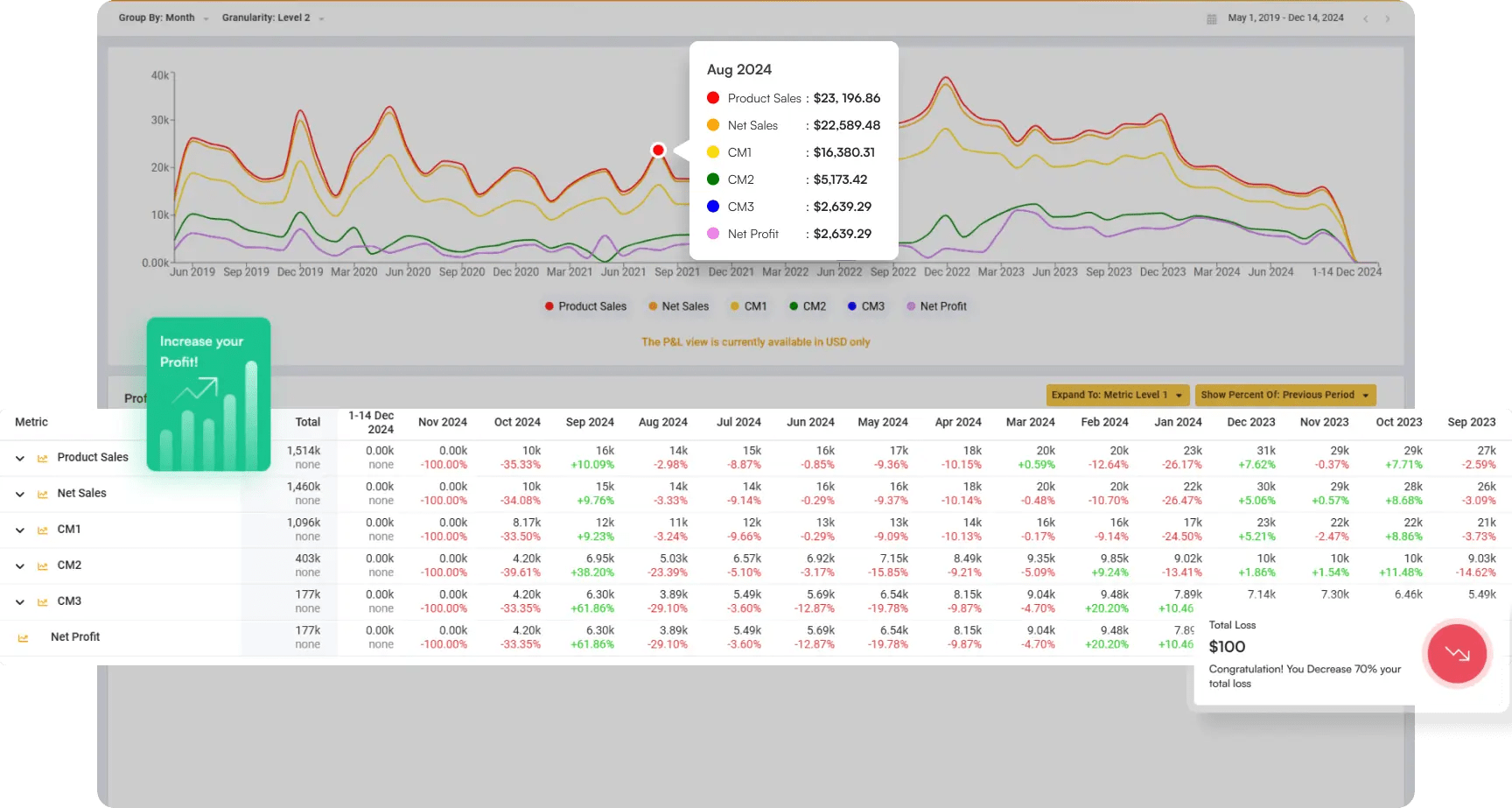Image resolution: width=1512 pixels, height=808 pixels.
Task: Hide the CM3 line via legend
Action: [x=865, y=306]
